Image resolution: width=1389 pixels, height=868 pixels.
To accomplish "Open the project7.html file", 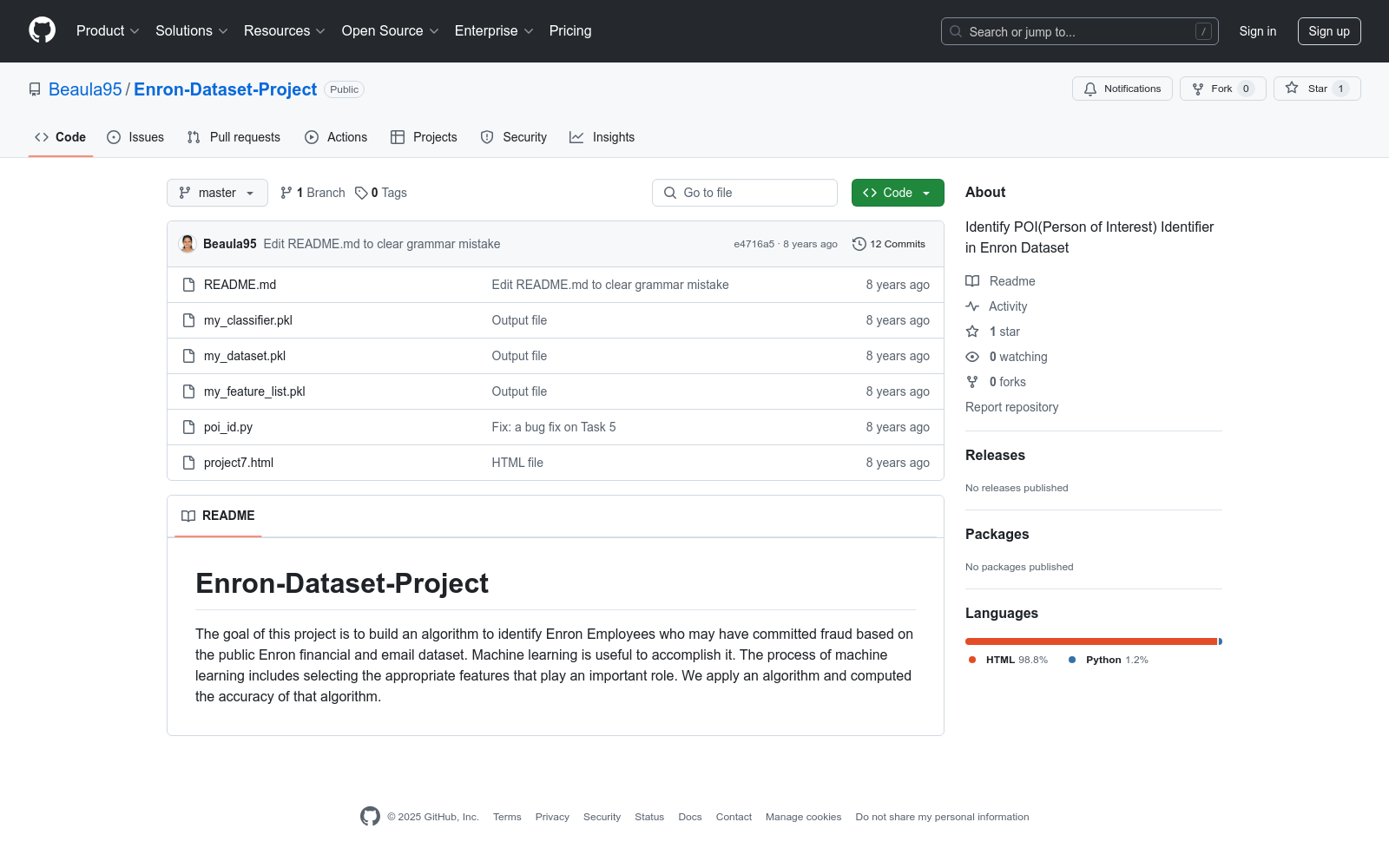I will pos(239,463).
